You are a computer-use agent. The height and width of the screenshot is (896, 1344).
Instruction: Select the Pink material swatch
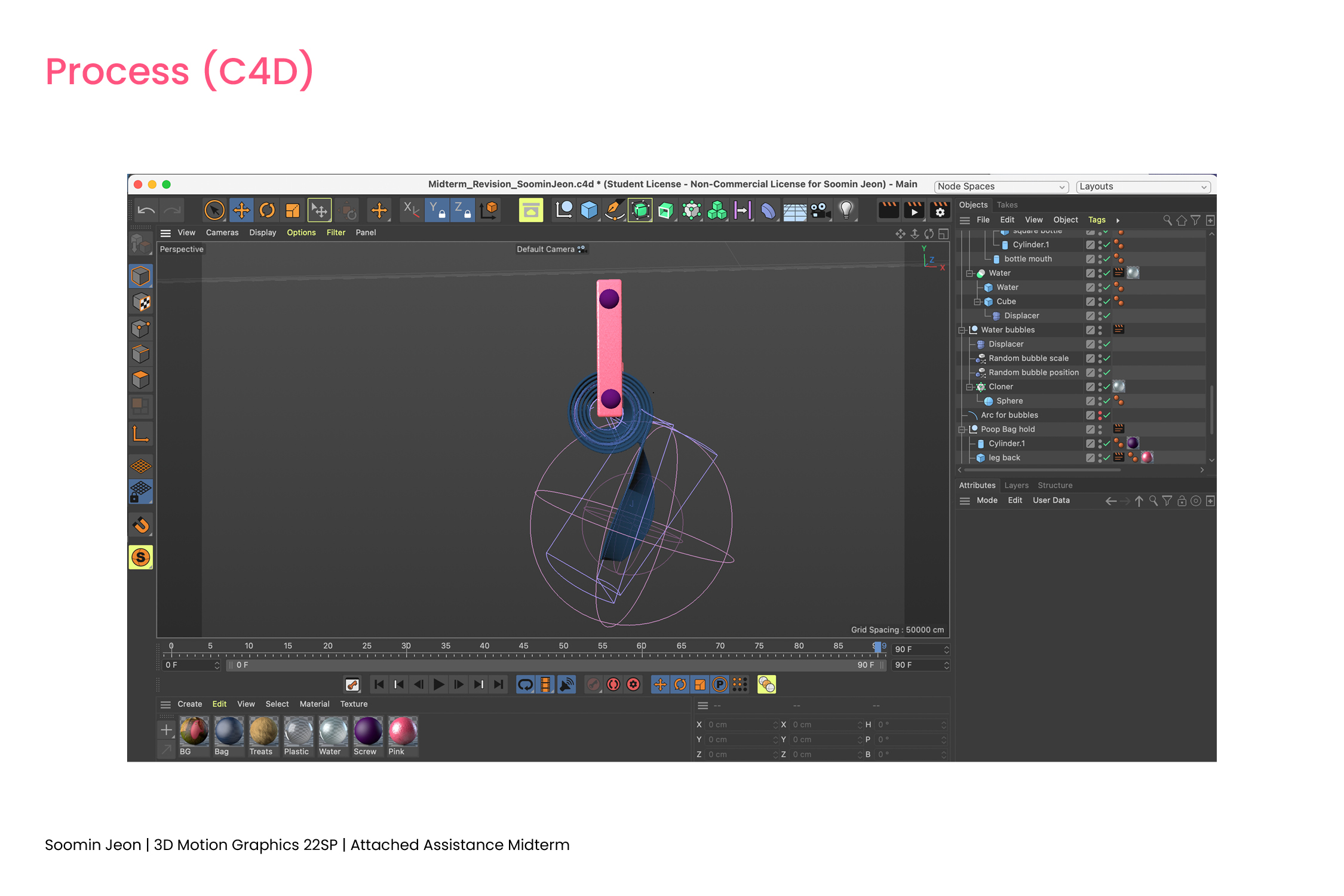point(403,731)
